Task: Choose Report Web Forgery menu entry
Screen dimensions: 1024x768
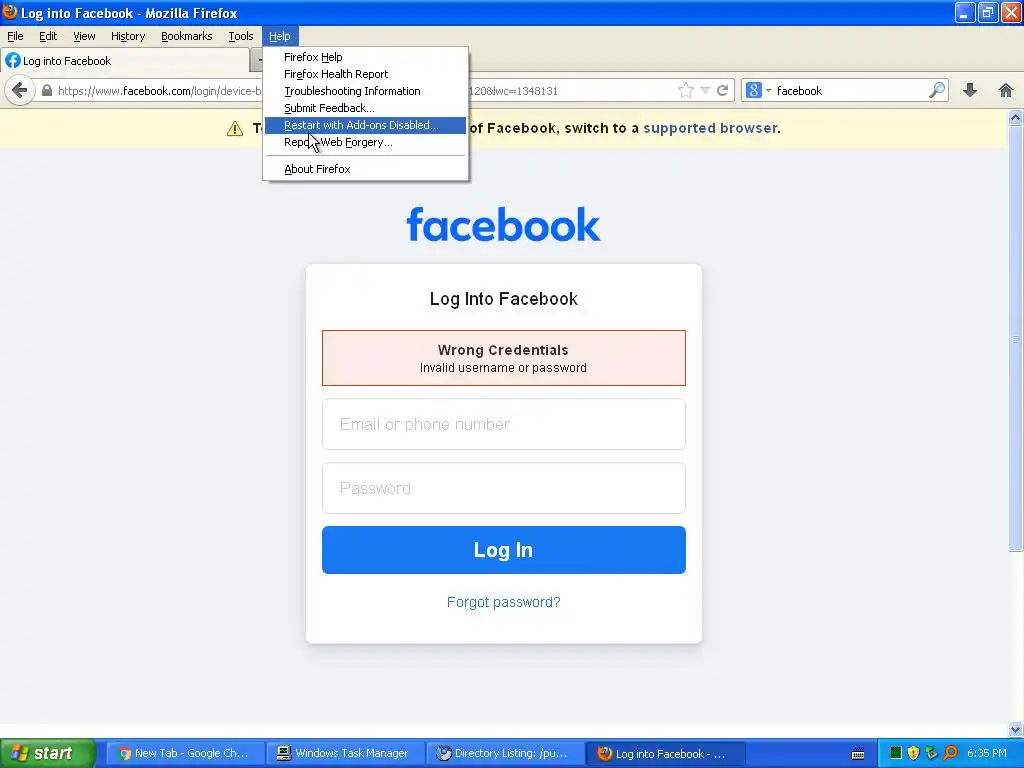Action: (x=365, y=142)
